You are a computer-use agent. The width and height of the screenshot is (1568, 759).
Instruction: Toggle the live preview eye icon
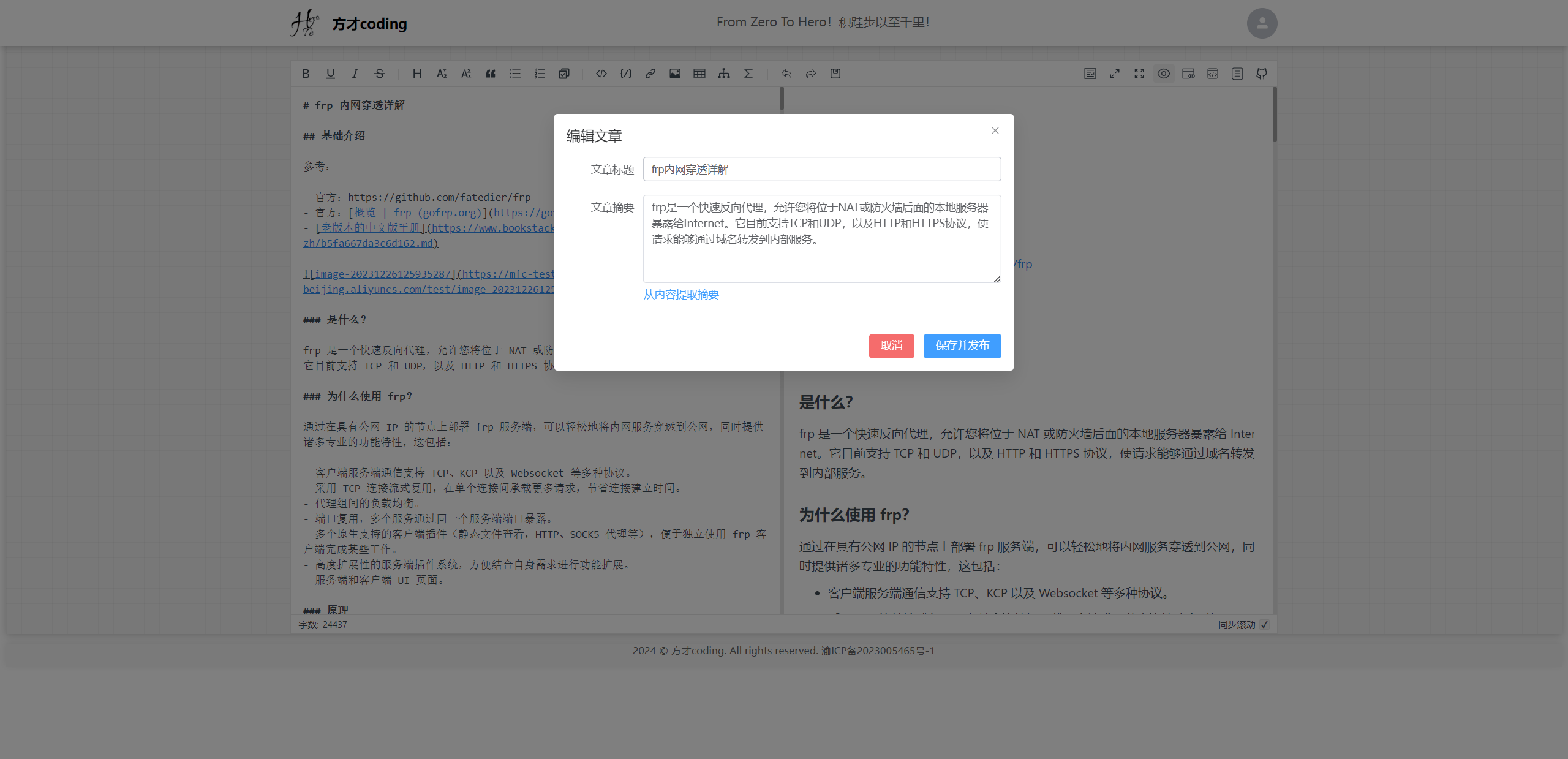tap(1164, 74)
